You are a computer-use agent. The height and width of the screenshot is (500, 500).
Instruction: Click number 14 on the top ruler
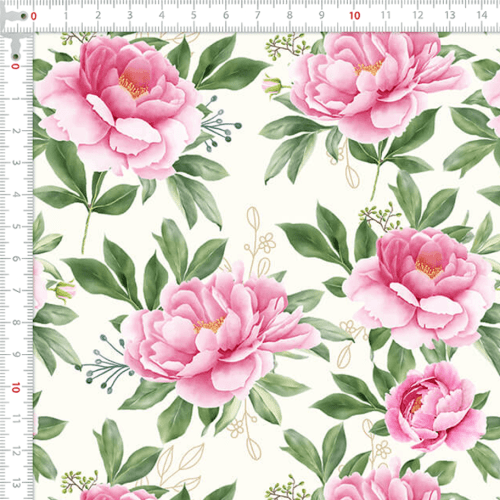(482, 15)
